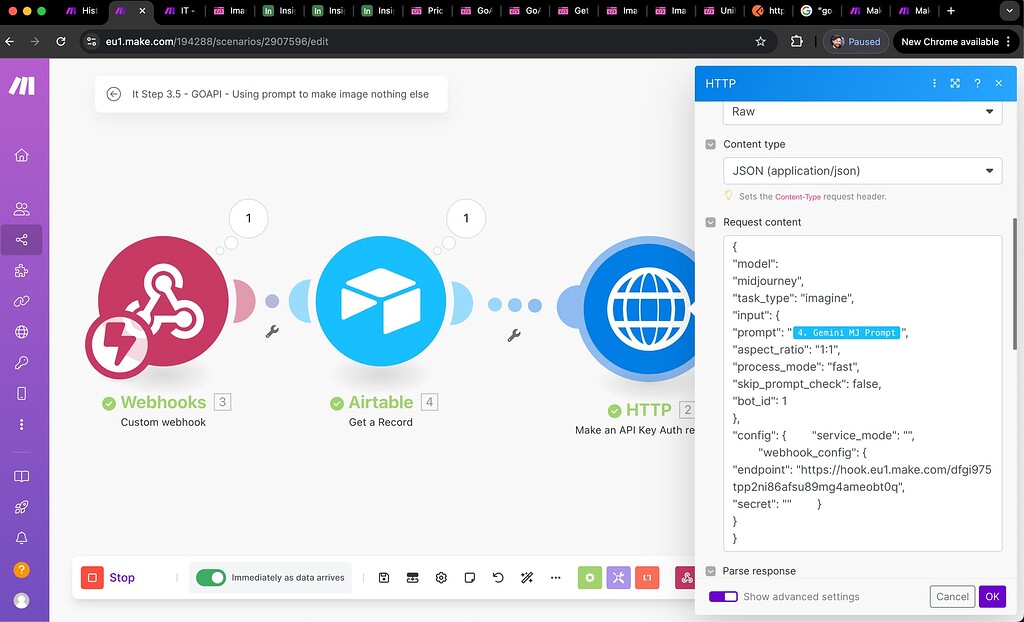This screenshot has width=1024, height=622.
Task: Uncheck the Content type checkbox
Action: (709, 144)
